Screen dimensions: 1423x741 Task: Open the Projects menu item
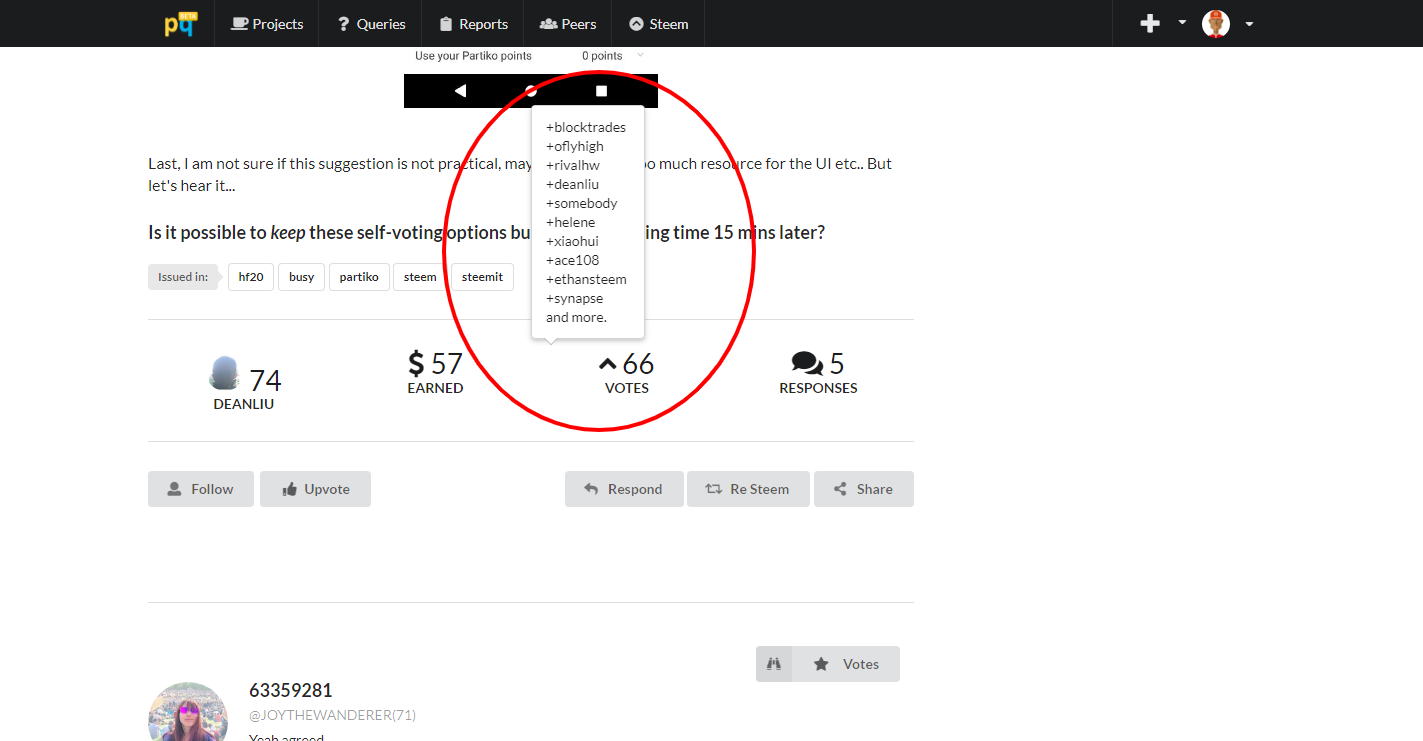(x=267, y=24)
